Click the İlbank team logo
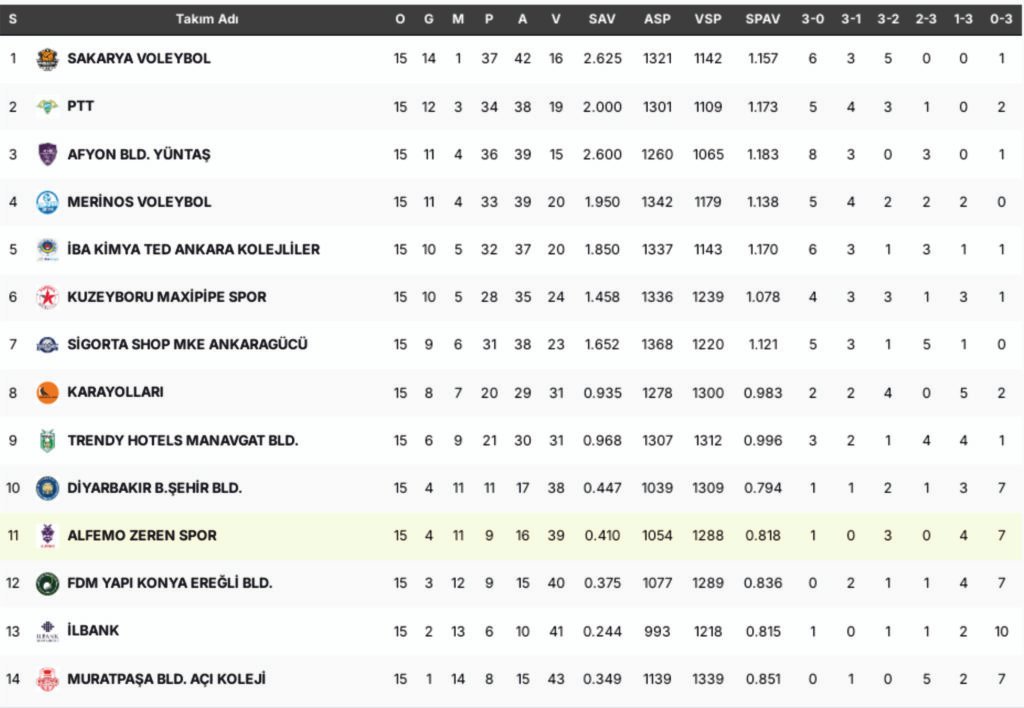1024x708 pixels. click(x=47, y=631)
